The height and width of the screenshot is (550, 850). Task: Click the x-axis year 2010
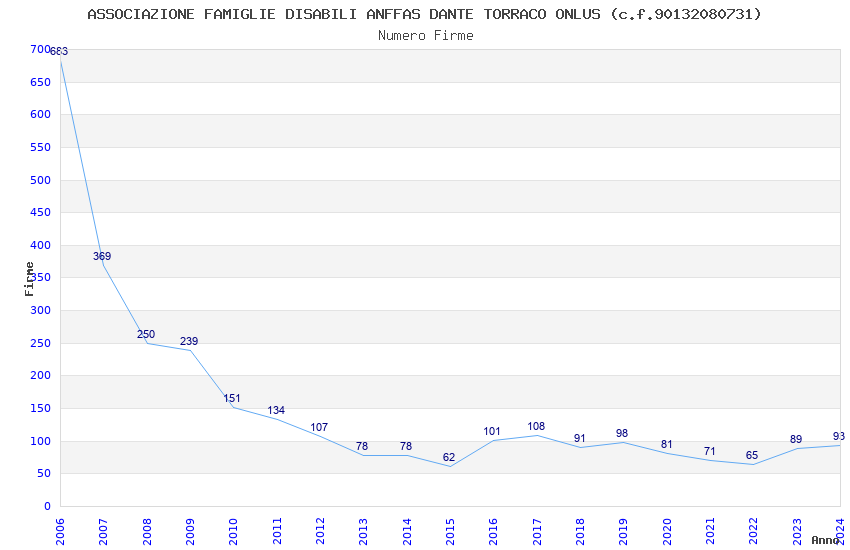(x=234, y=532)
